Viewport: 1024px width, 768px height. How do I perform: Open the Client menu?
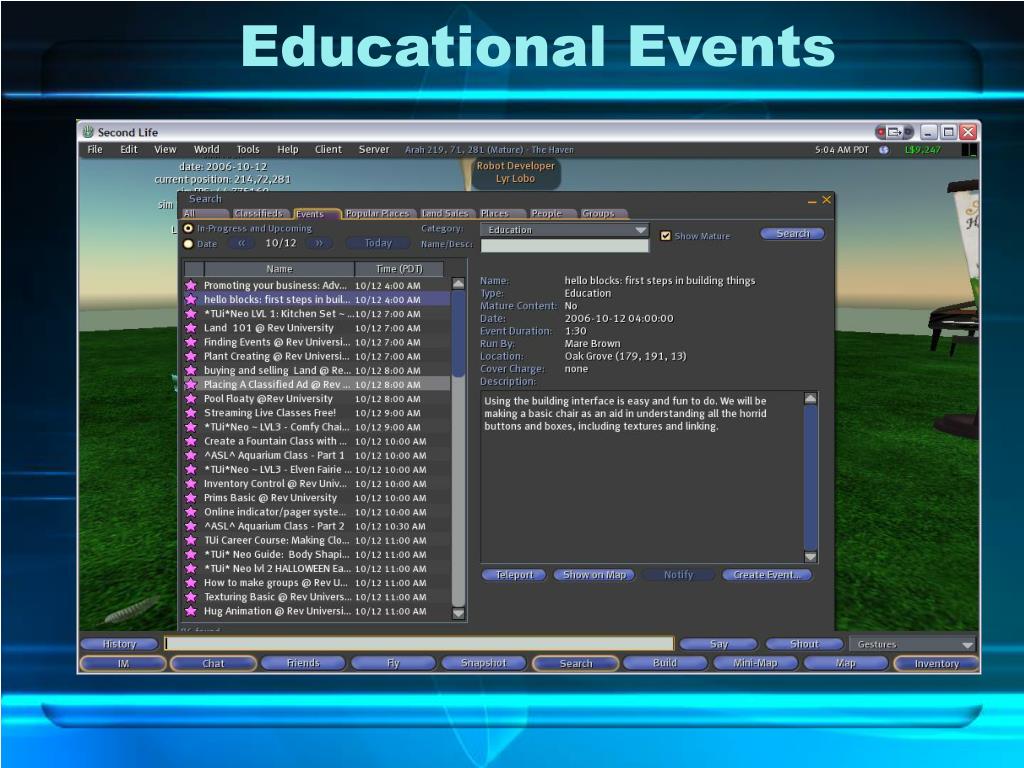(x=328, y=150)
